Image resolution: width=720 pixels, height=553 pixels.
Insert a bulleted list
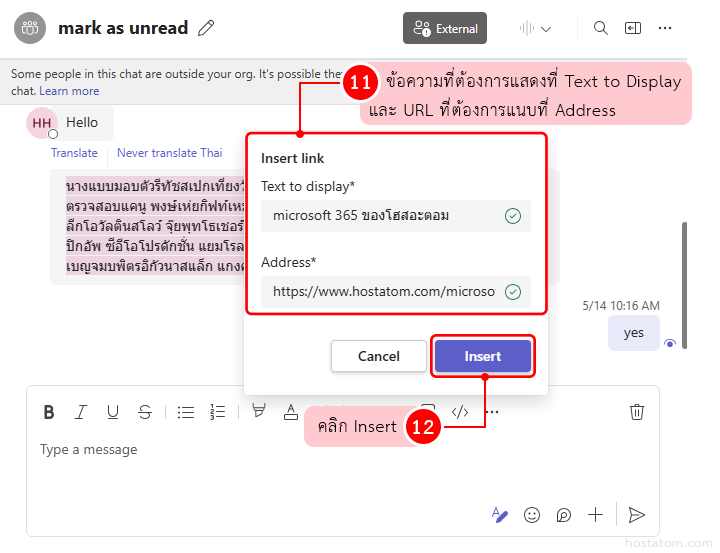(186, 412)
